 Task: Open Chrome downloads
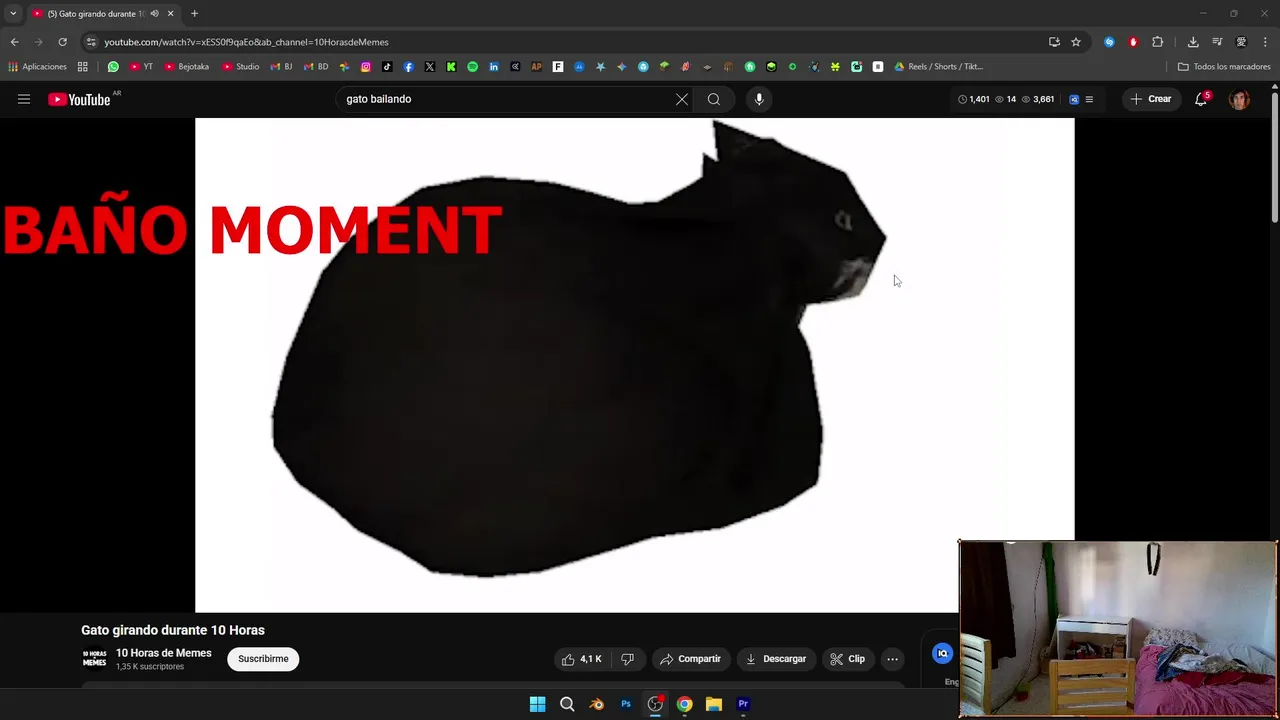[1193, 42]
